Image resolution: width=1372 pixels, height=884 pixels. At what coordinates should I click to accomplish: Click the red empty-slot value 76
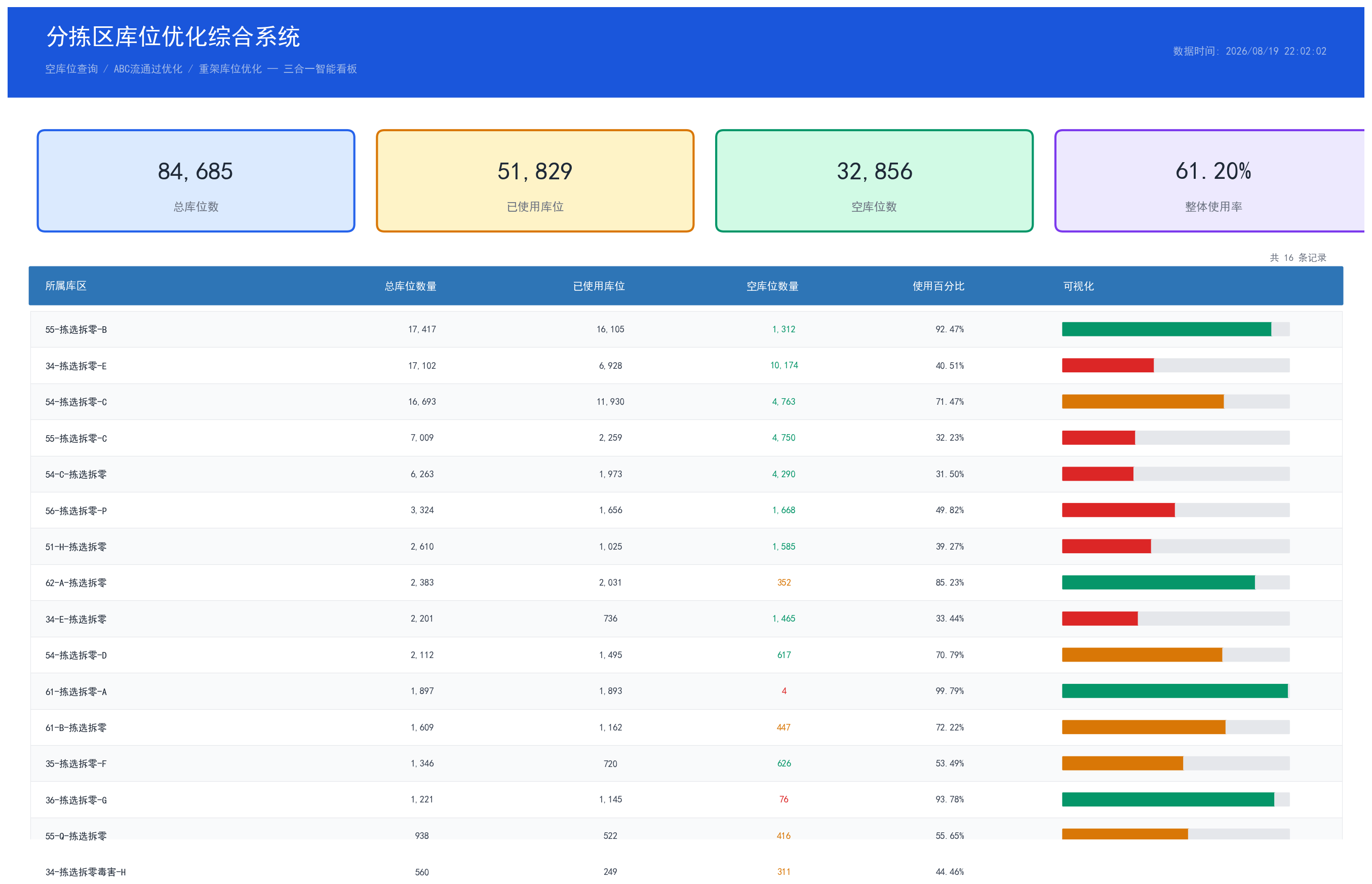(783, 799)
